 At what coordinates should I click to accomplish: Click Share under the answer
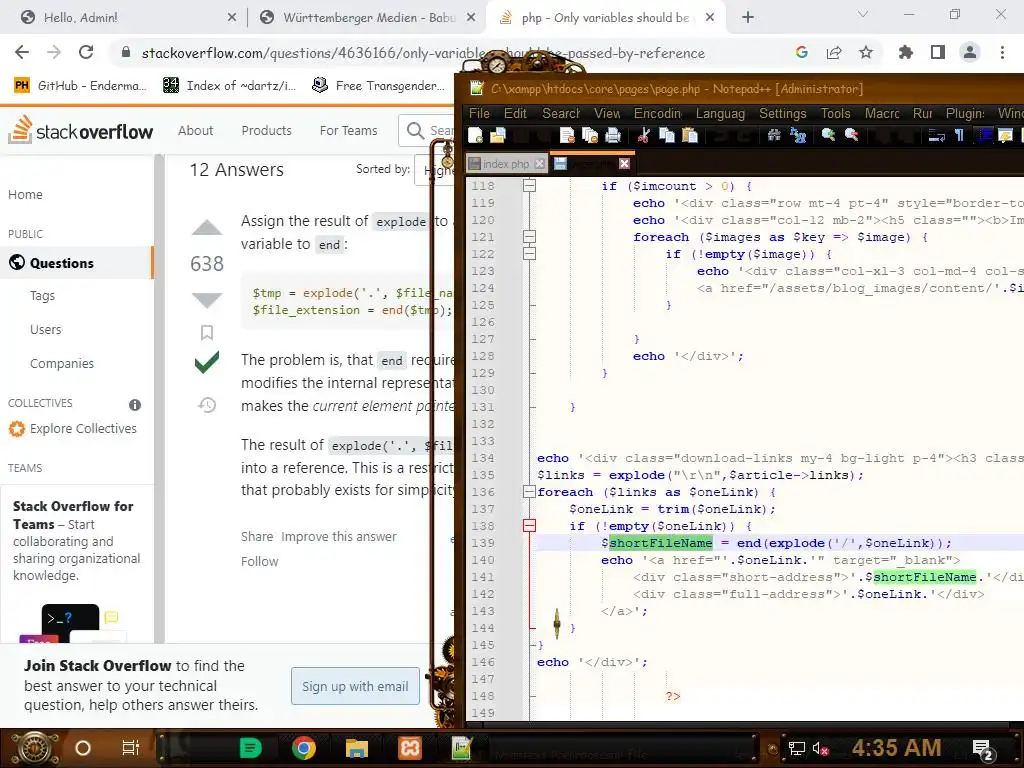257,537
